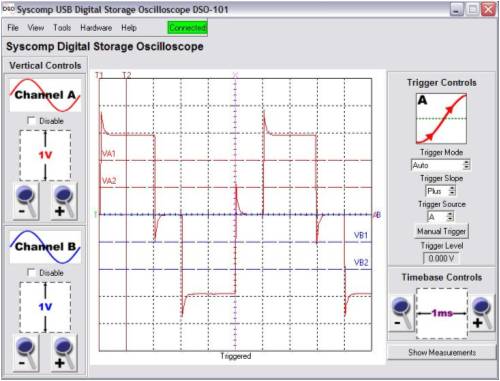
Task: Open the Tools menu
Action: click(x=62, y=28)
